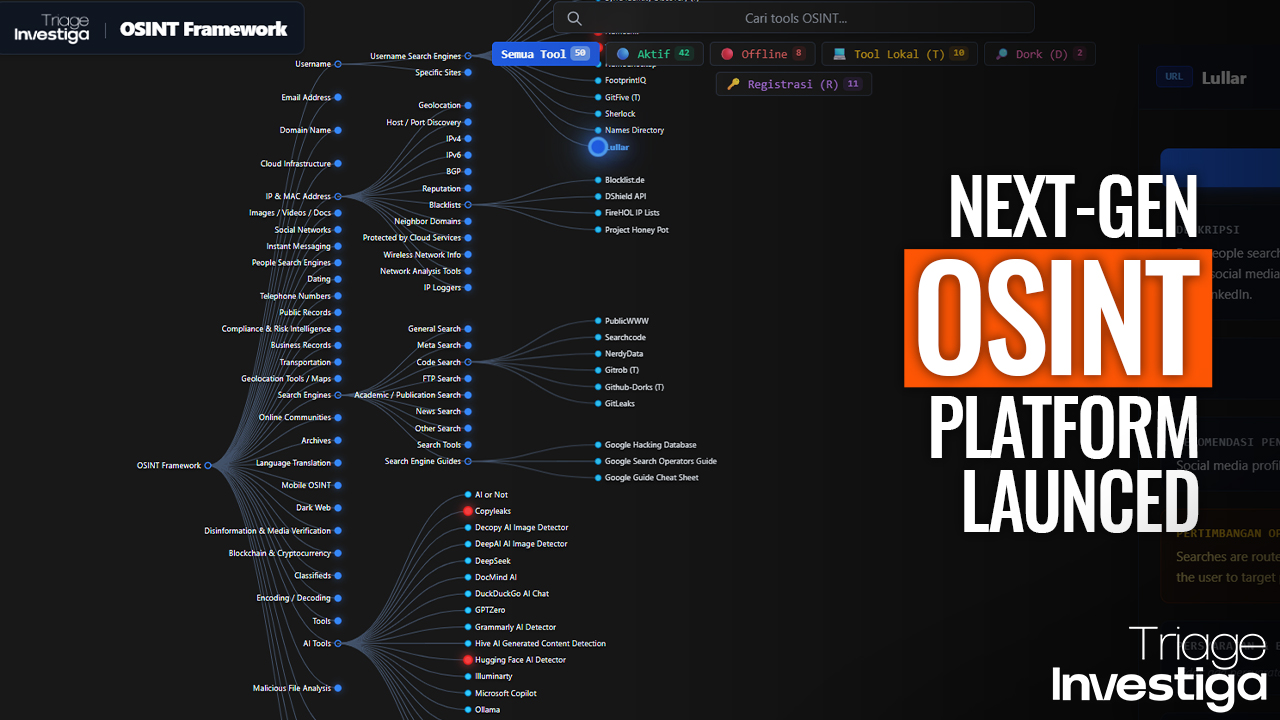Click the cyan dot beside Microsoft Copilot
This screenshot has height=720, width=1280.
tap(467, 693)
